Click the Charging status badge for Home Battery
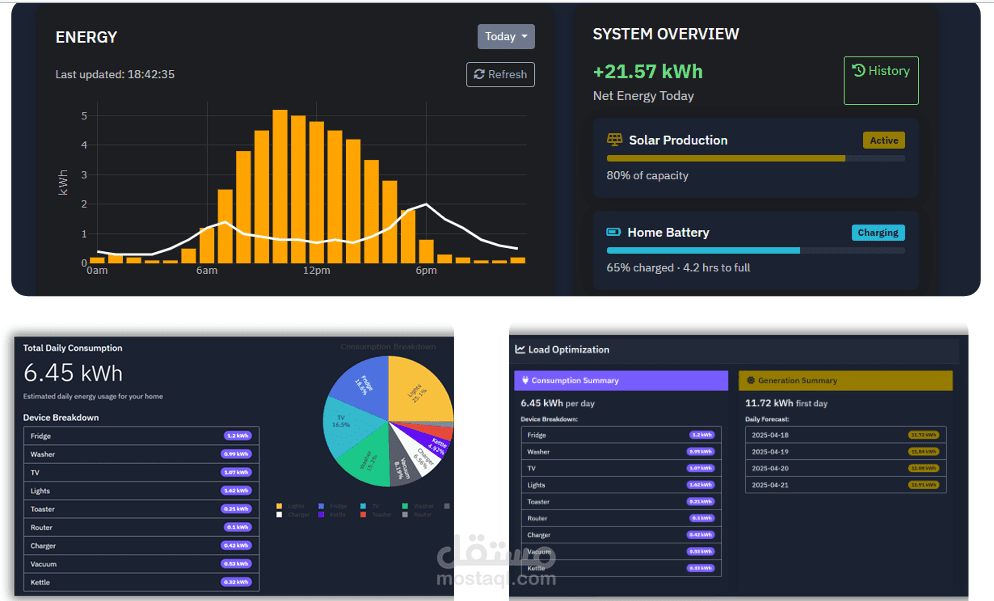Screen dimensions: 994x601 pyautogui.click(x=878, y=233)
